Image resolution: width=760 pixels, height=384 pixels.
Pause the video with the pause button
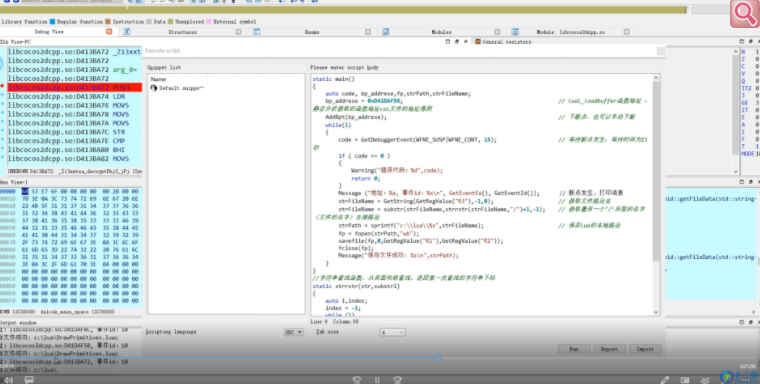[x=377, y=380]
